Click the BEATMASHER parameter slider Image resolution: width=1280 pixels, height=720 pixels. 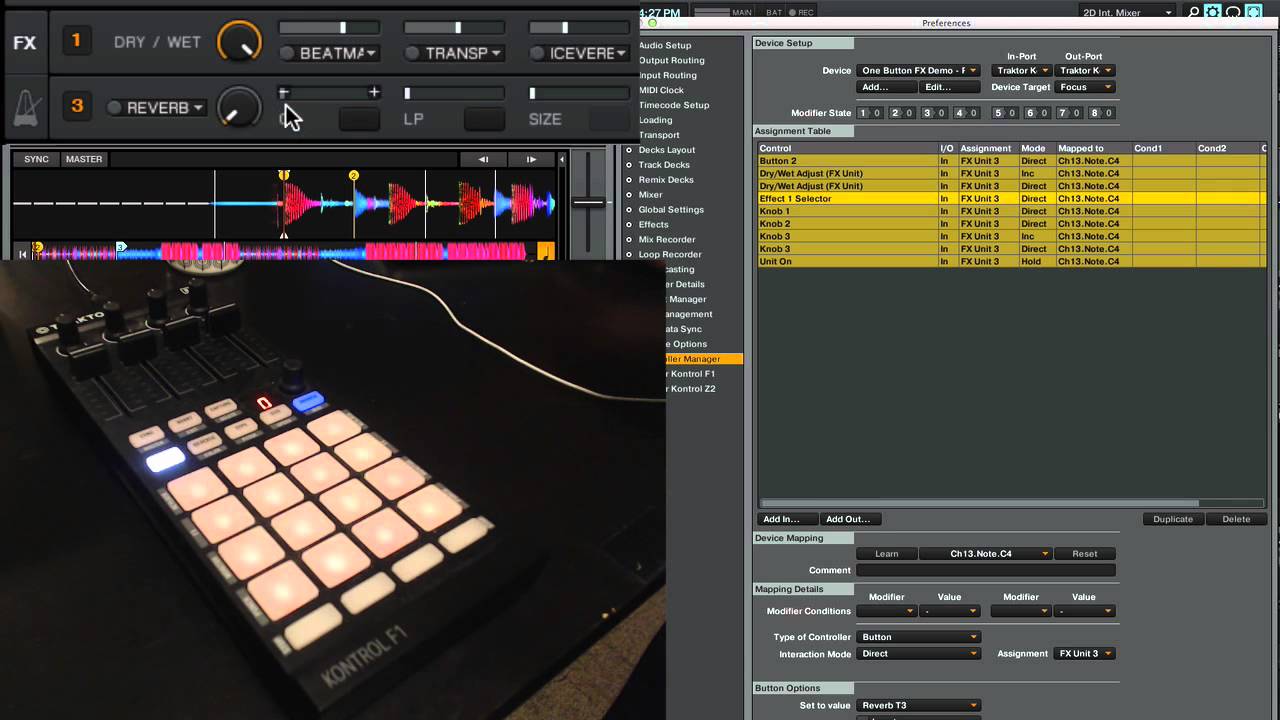(329, 28)
